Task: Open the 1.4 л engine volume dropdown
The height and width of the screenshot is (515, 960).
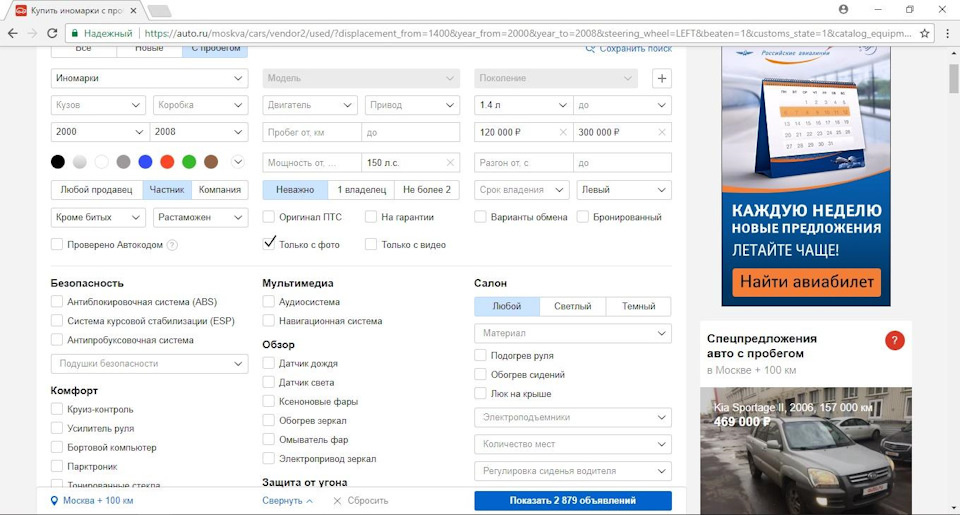Action: tap(523, 105)
